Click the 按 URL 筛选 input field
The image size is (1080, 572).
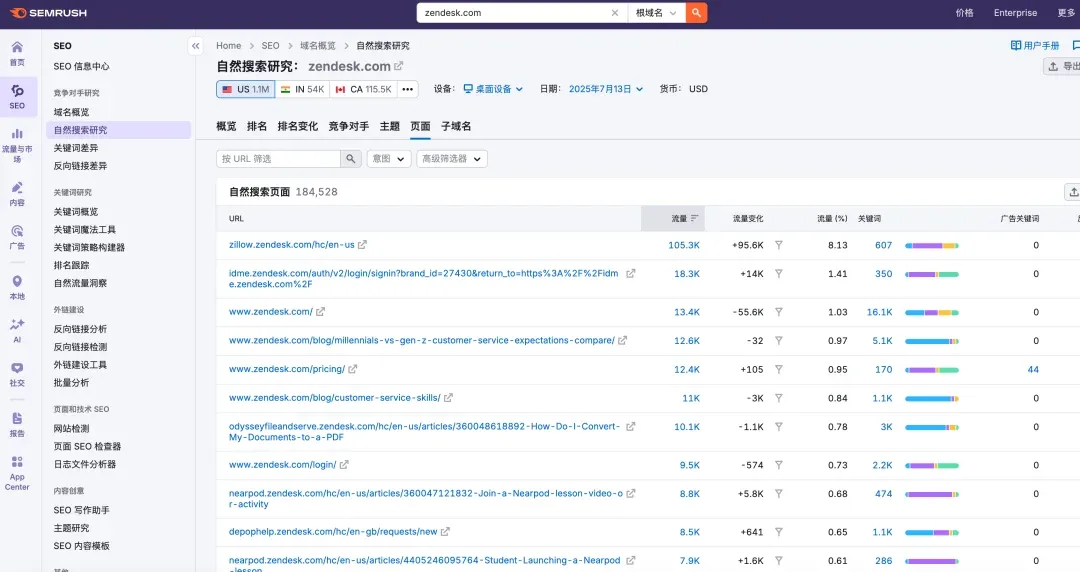(x=278, y=159)
